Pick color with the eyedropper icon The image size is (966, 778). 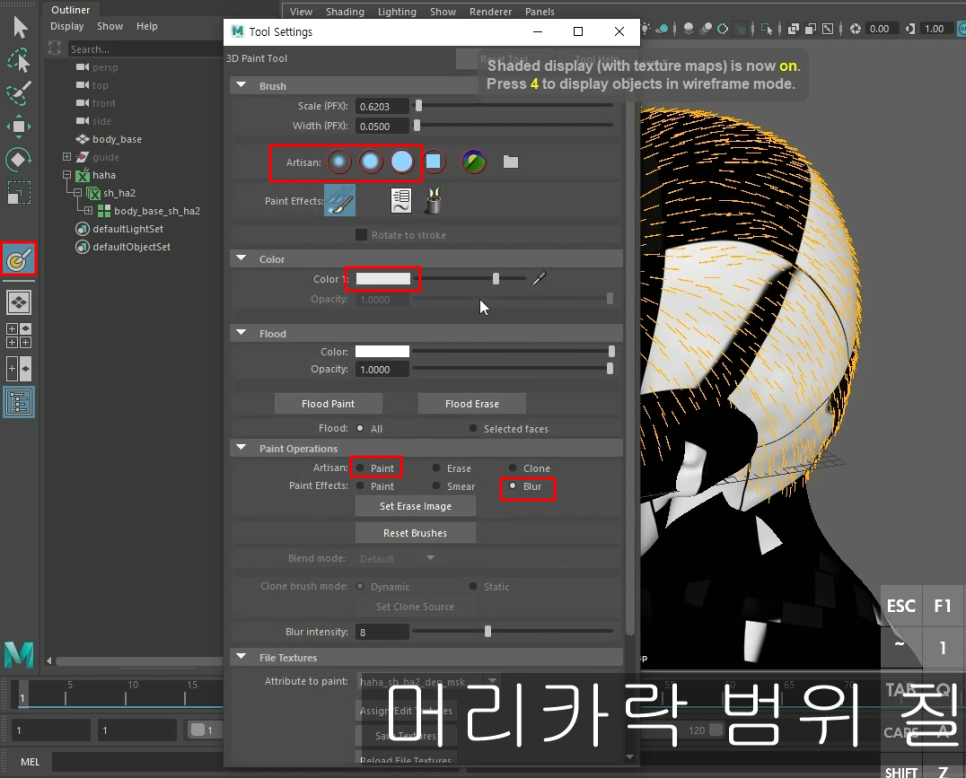click(539, 279)
